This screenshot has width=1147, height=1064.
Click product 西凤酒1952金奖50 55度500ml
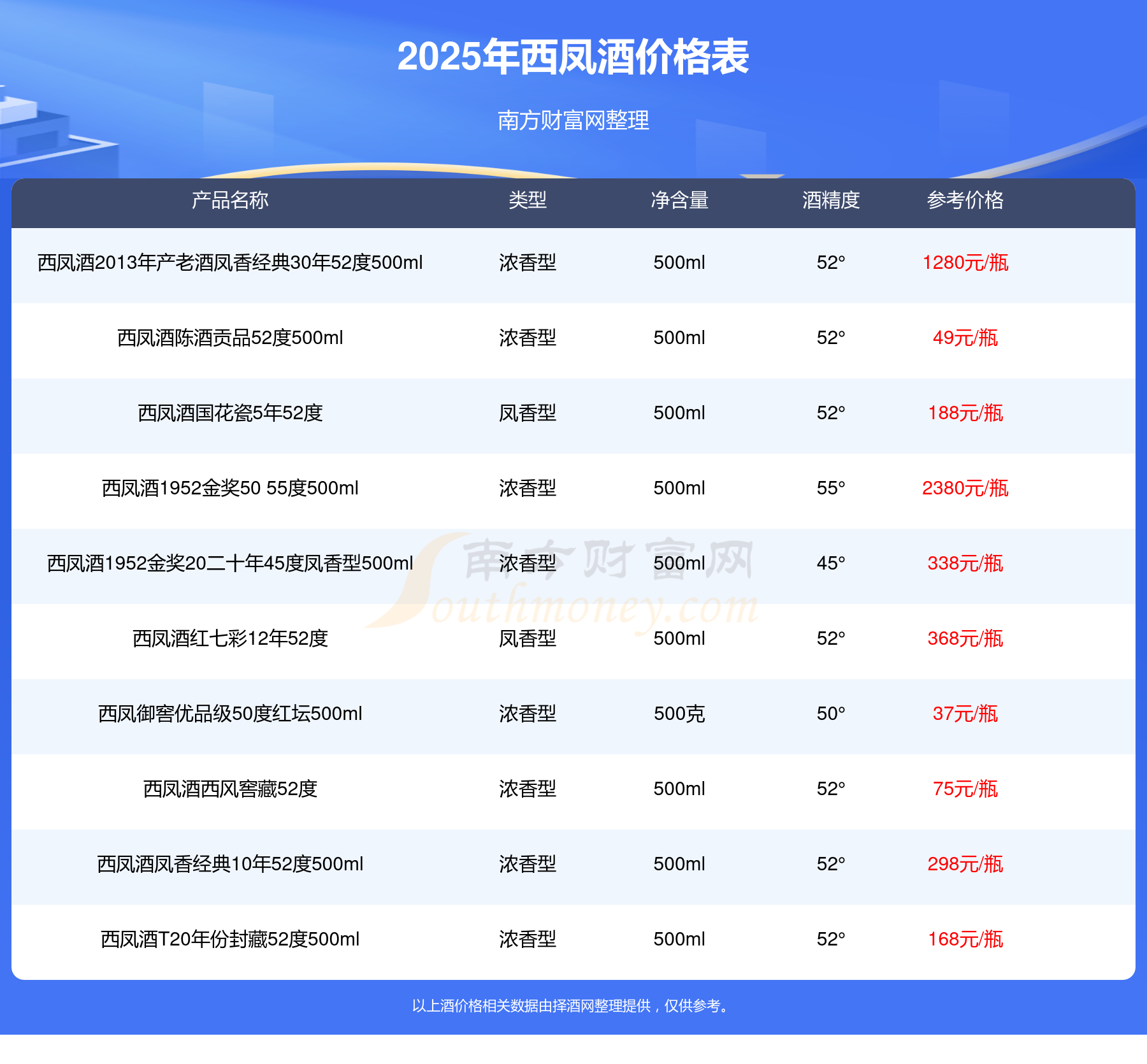[230, 488]
